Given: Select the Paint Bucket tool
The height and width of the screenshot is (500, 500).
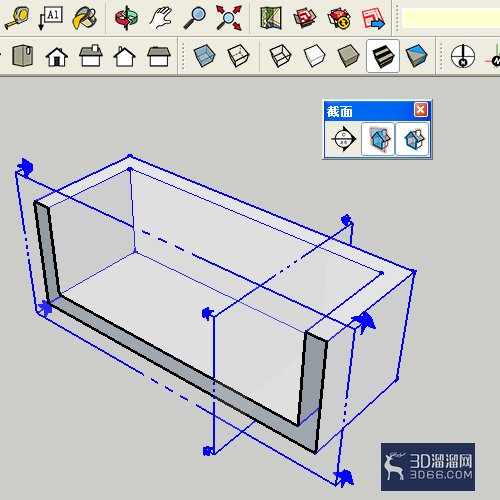Looking at the screenshot, I should [84, 18].
